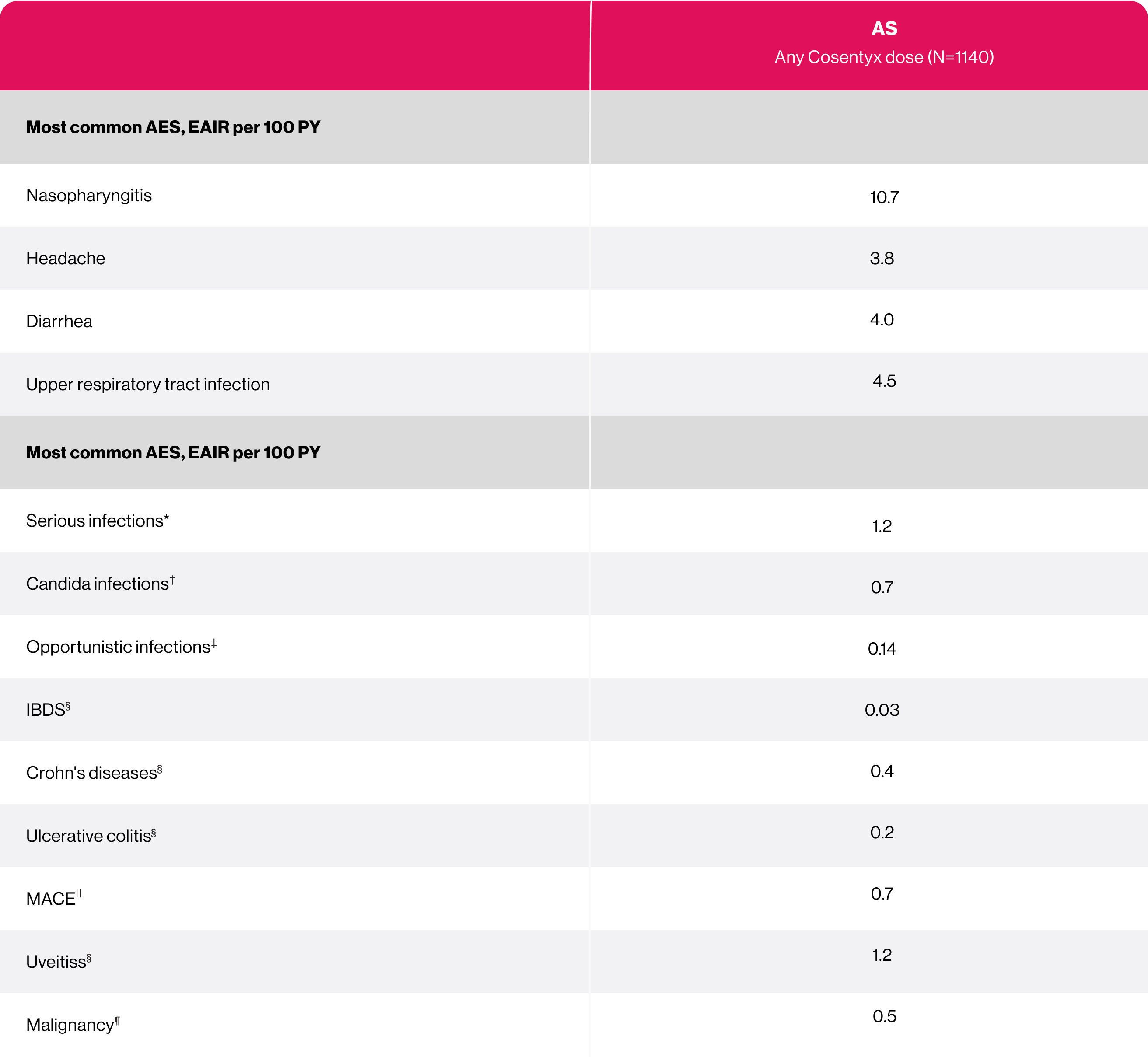Click the Opportunistic infections row label

[x=121, y=647]
